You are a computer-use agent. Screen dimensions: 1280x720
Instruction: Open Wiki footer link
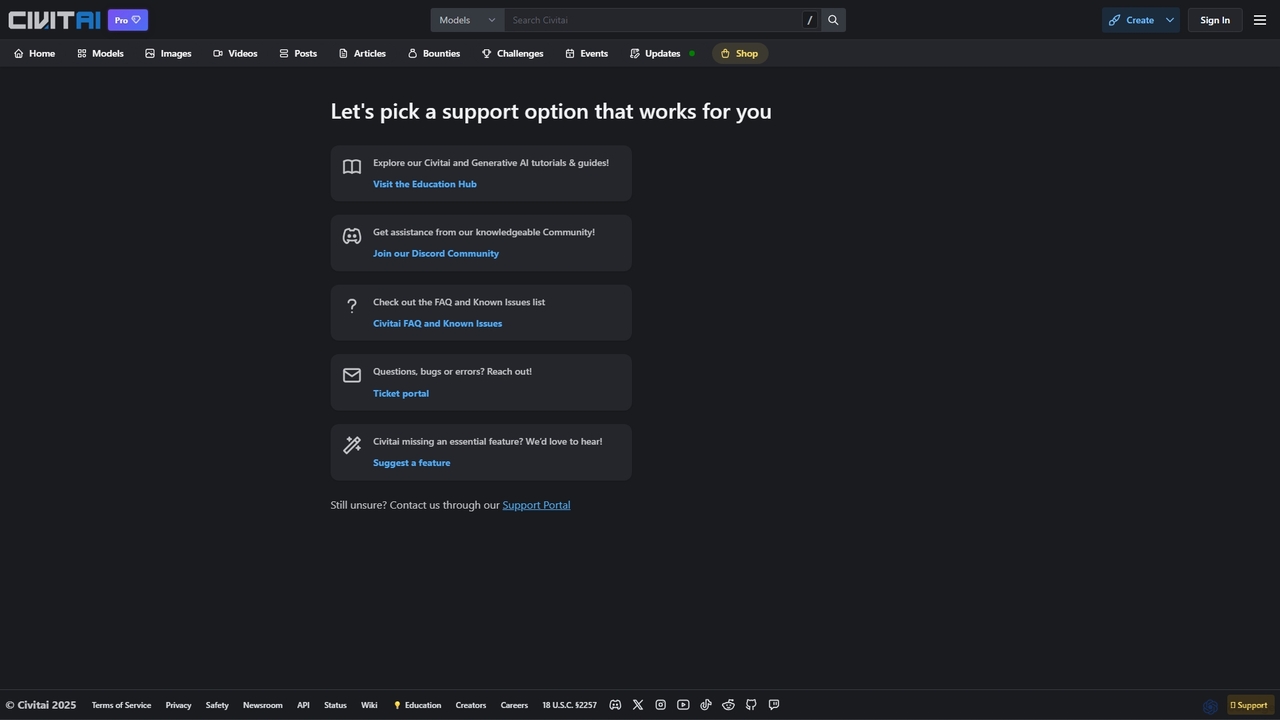click(x=369, y=705)
